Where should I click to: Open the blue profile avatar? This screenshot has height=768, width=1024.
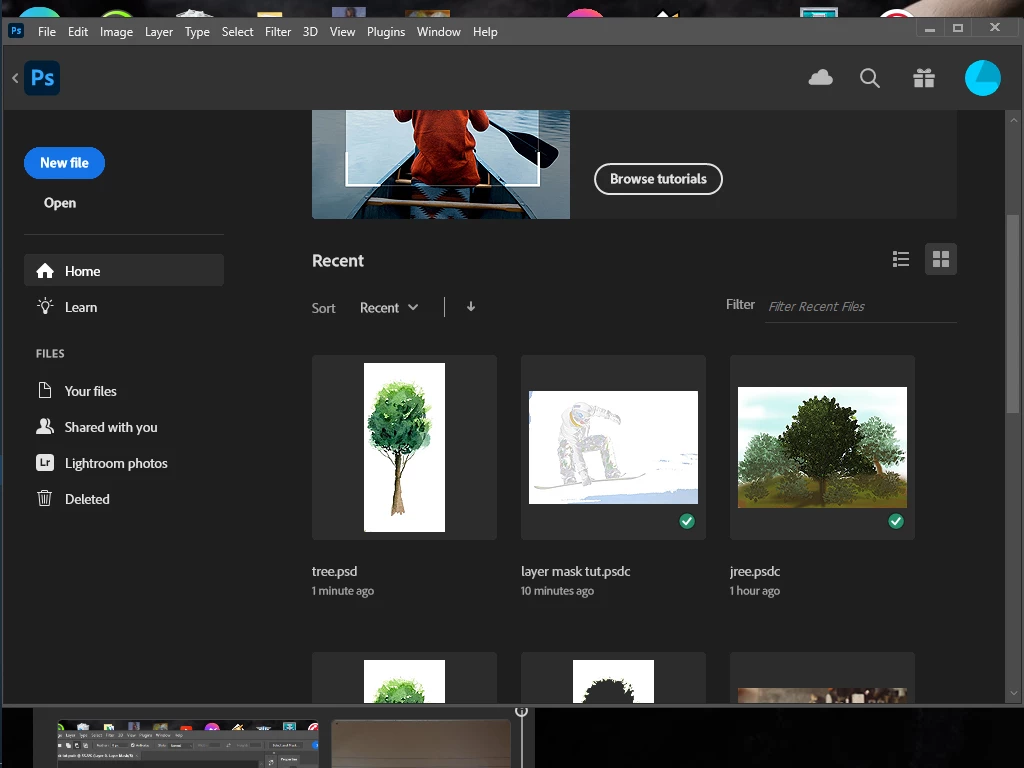point(982,78)
